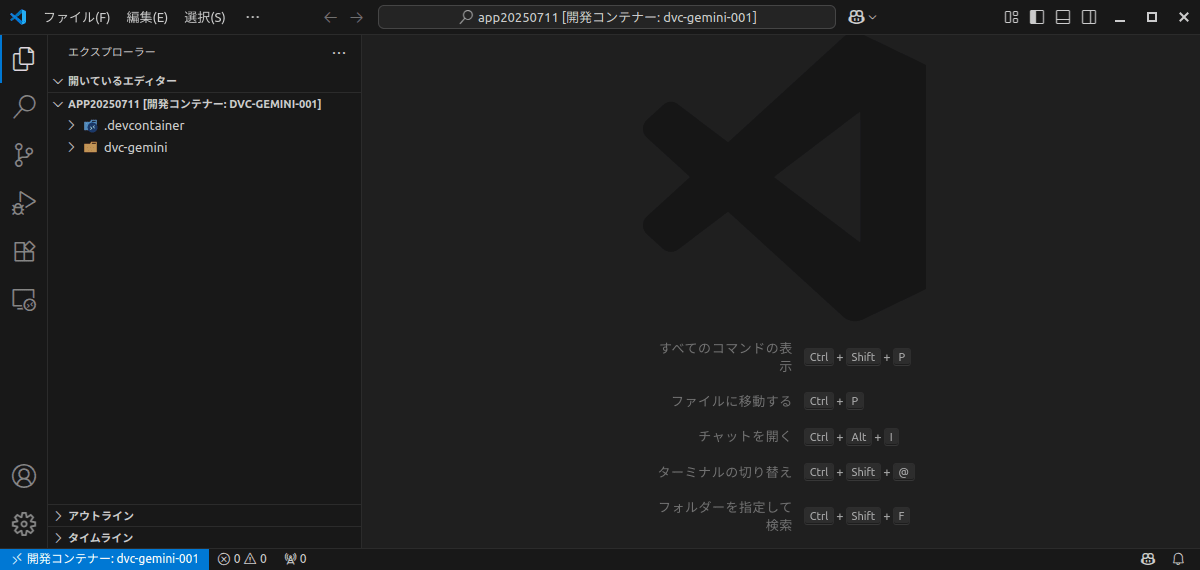Expand the アウトライン section

205,516
